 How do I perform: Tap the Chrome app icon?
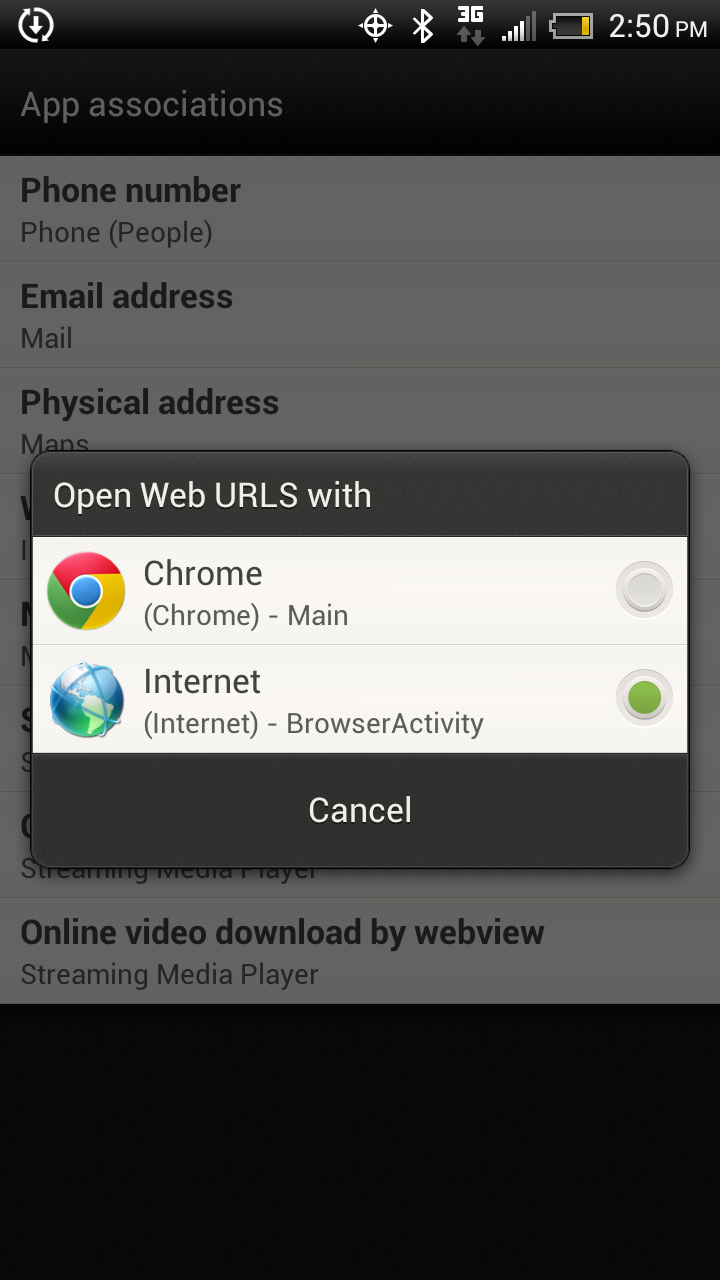tap(86, 591)
